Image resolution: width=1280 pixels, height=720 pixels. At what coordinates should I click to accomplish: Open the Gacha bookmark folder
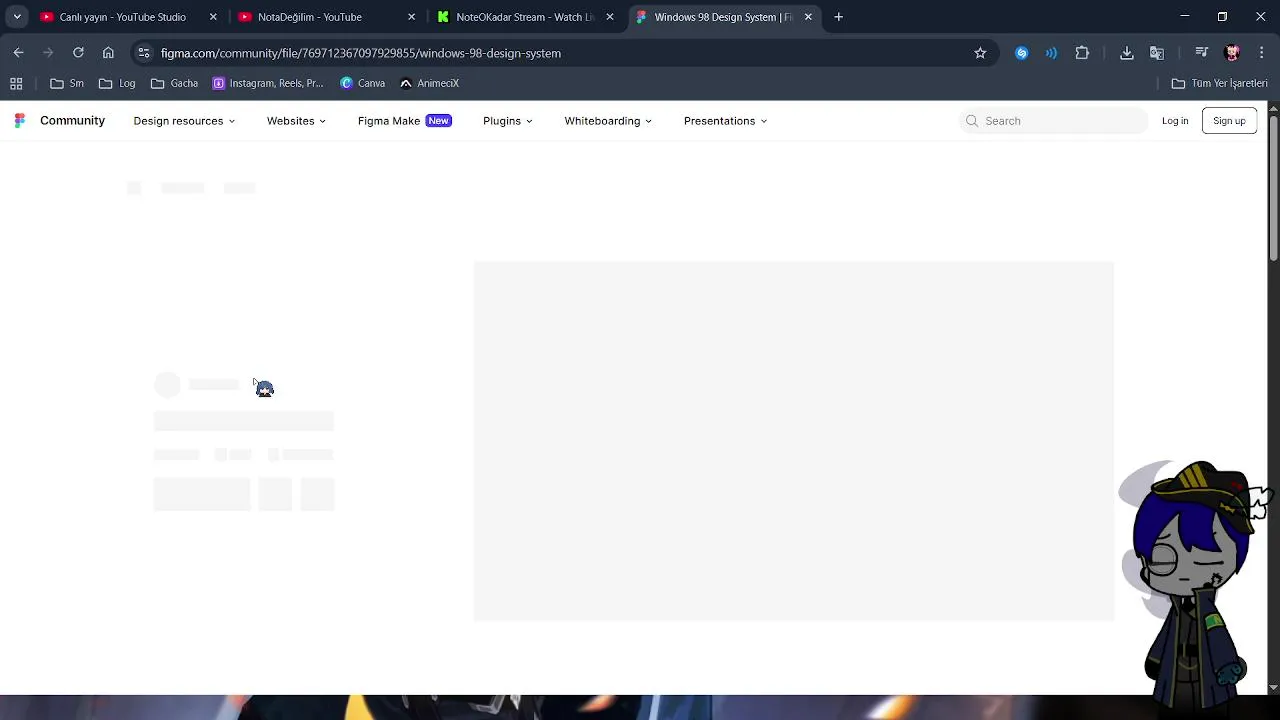coord(174,83)
